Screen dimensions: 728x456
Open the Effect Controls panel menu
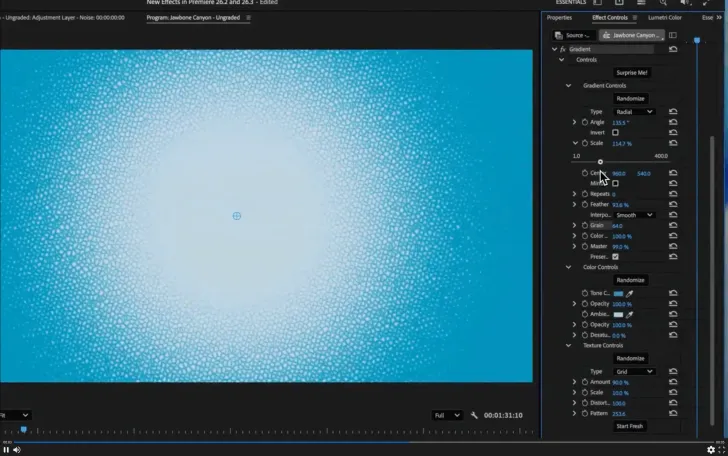(x=635, y=18)
